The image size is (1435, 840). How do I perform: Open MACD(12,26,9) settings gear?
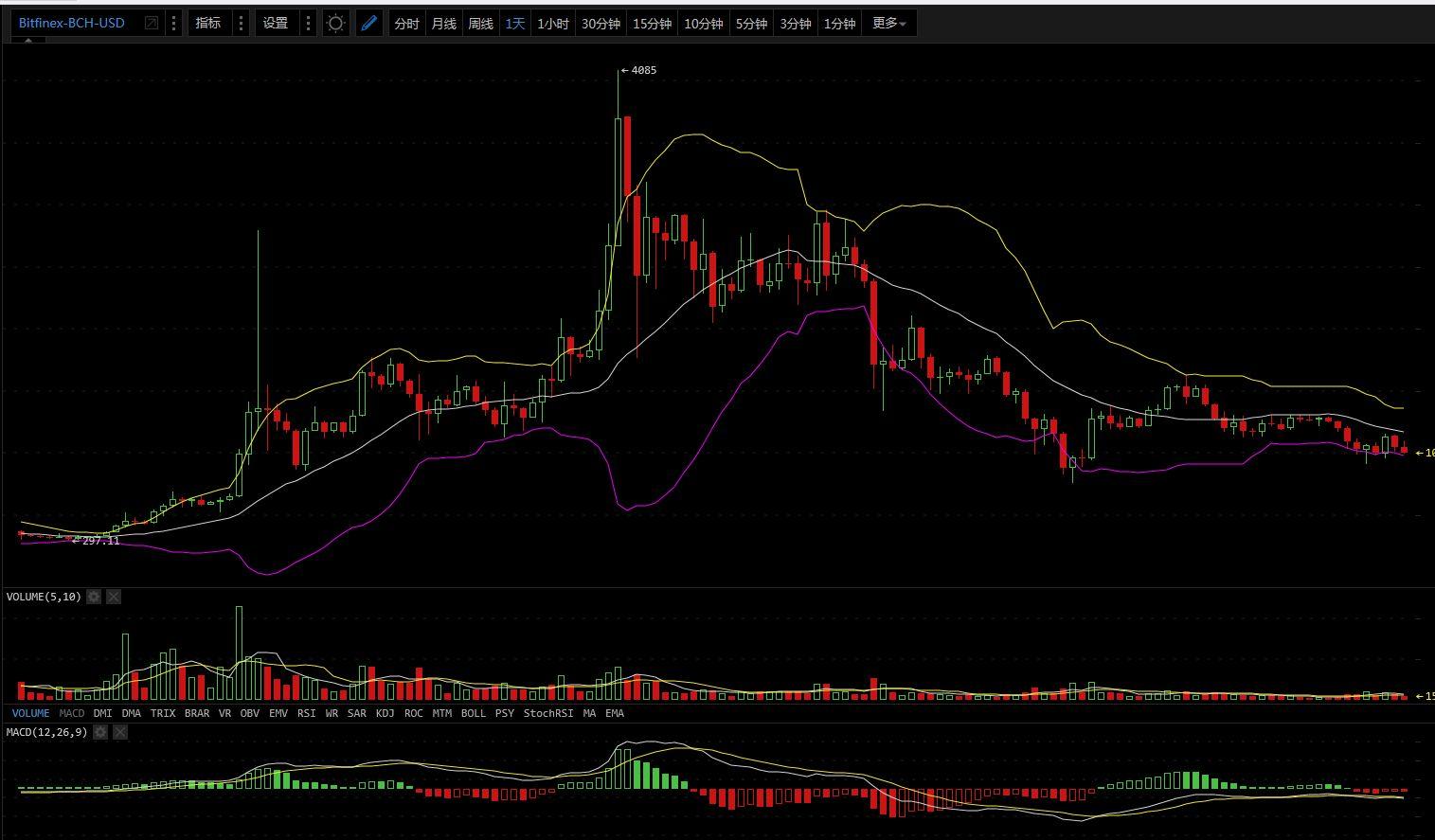(x=100, y=732)
